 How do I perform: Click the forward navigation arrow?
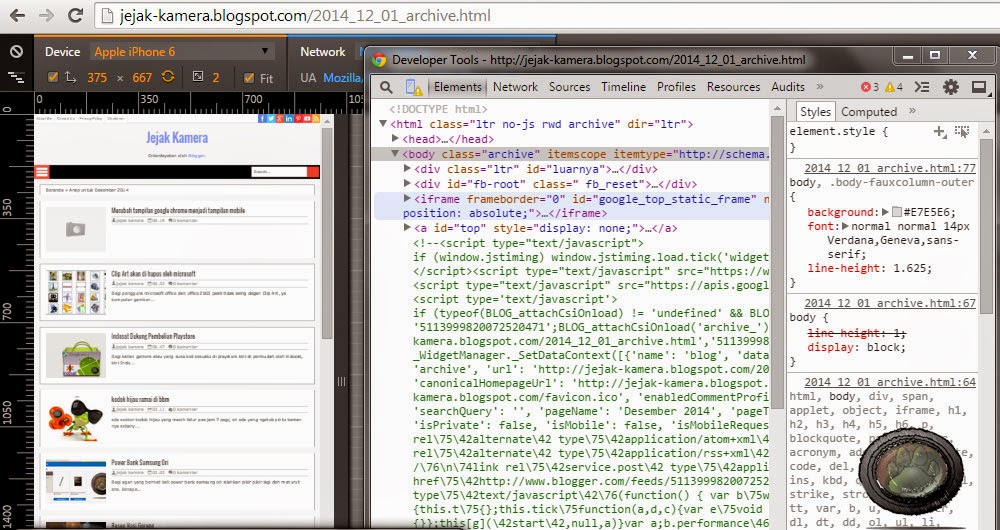(46, 15)
